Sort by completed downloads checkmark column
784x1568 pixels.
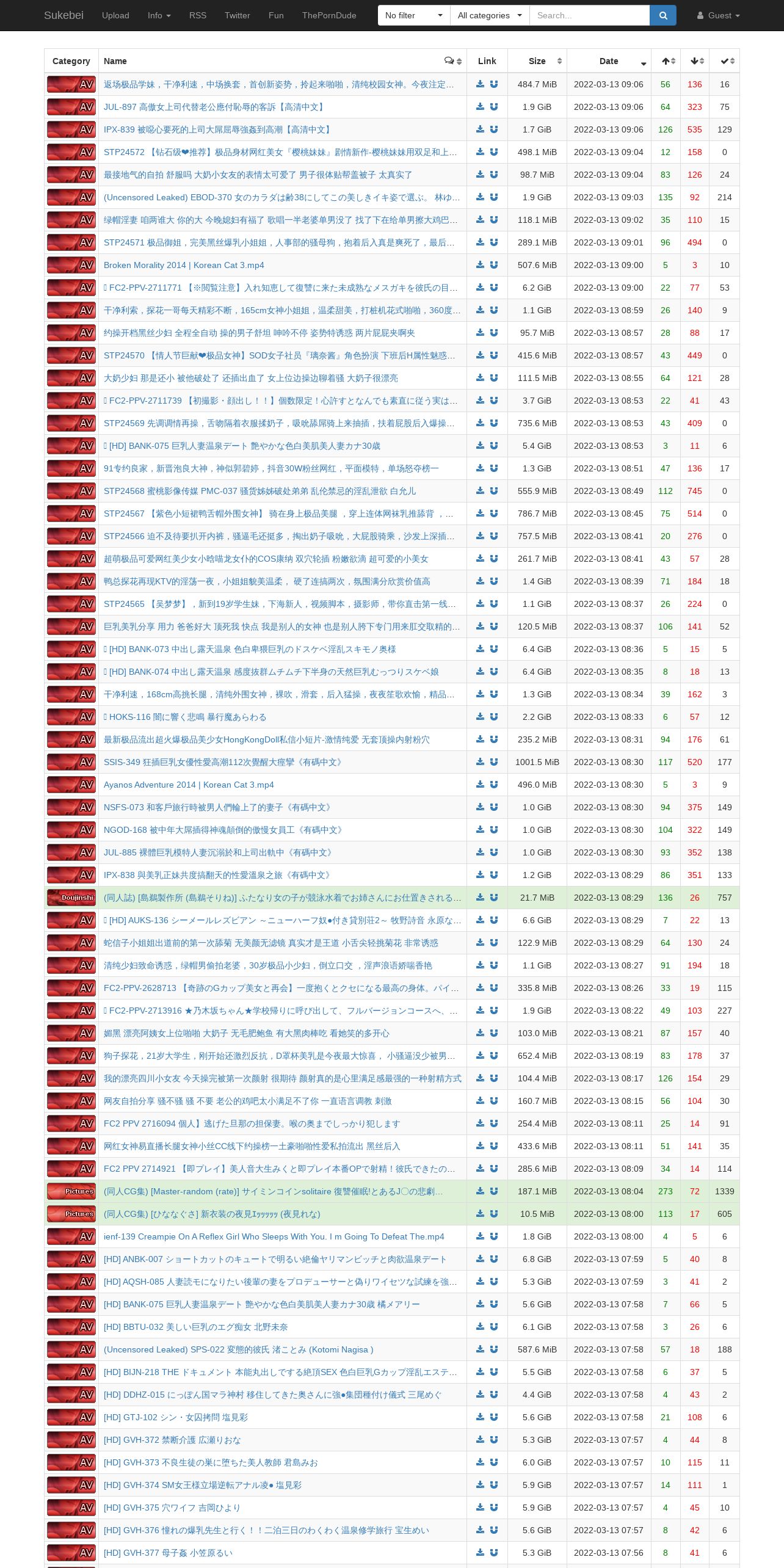click(x=725, y=61)
